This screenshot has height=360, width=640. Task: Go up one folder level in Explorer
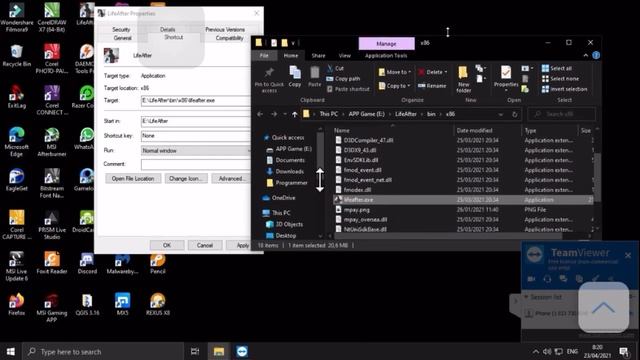click(294, 114)
